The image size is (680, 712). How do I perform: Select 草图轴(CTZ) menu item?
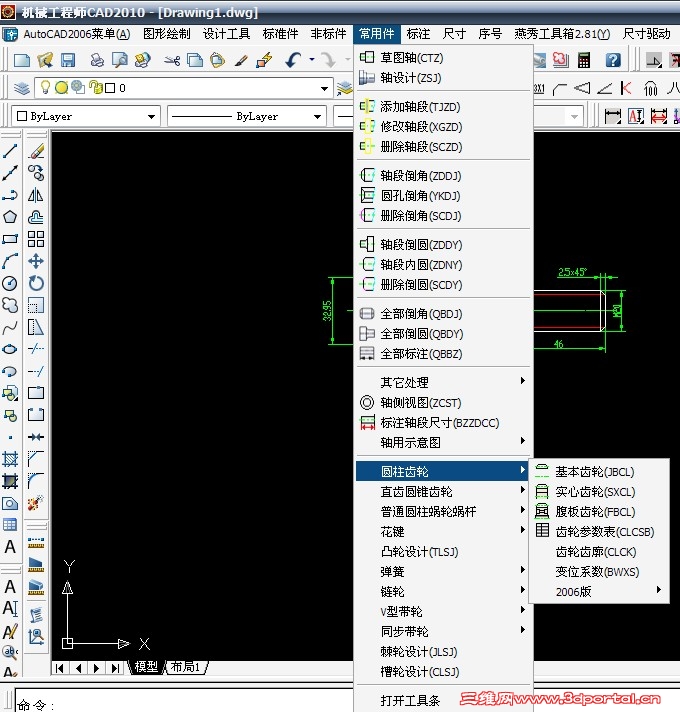point(443,57)
